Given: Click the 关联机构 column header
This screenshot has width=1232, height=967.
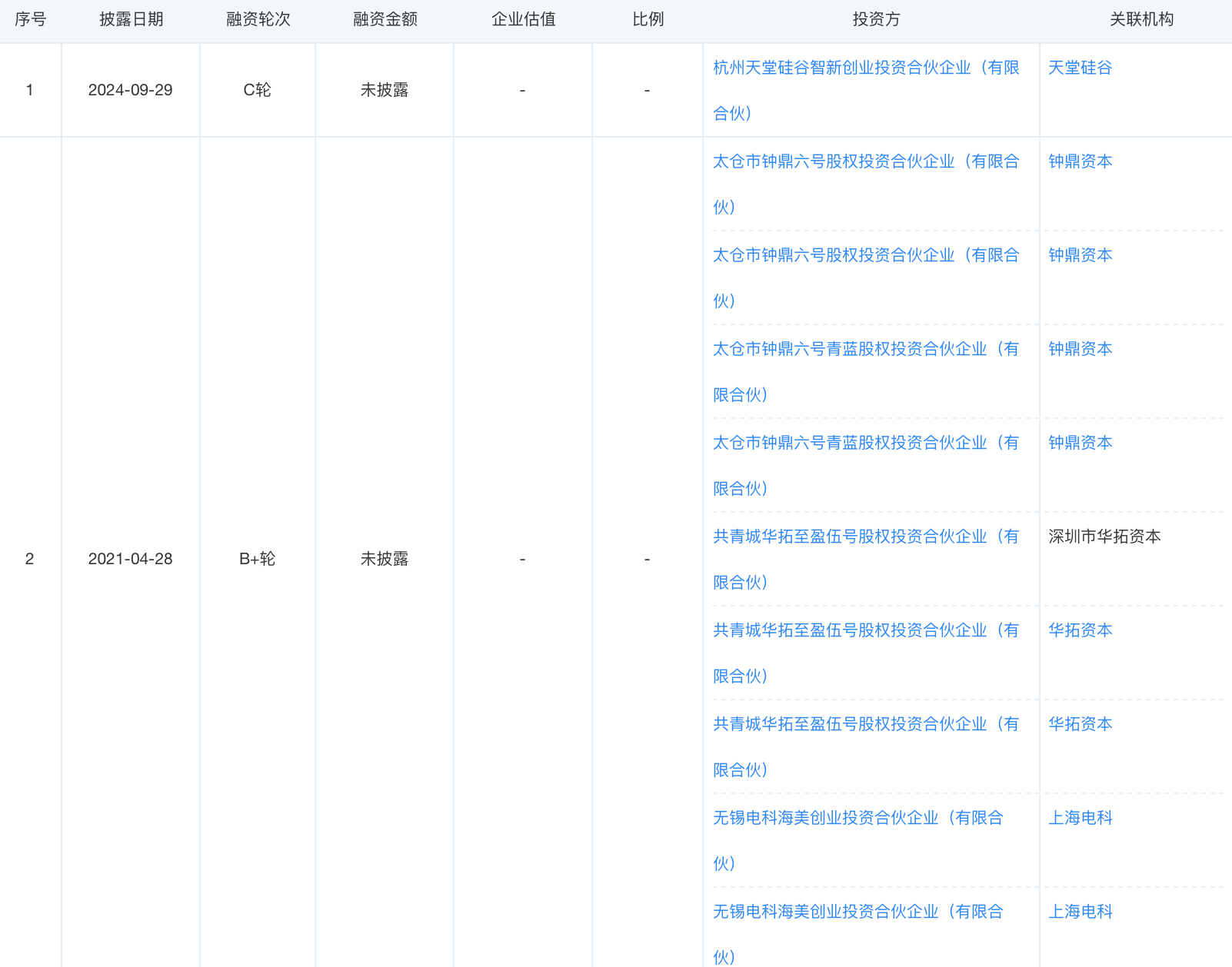Looking at the screenshot, I should coord(1141,20).
